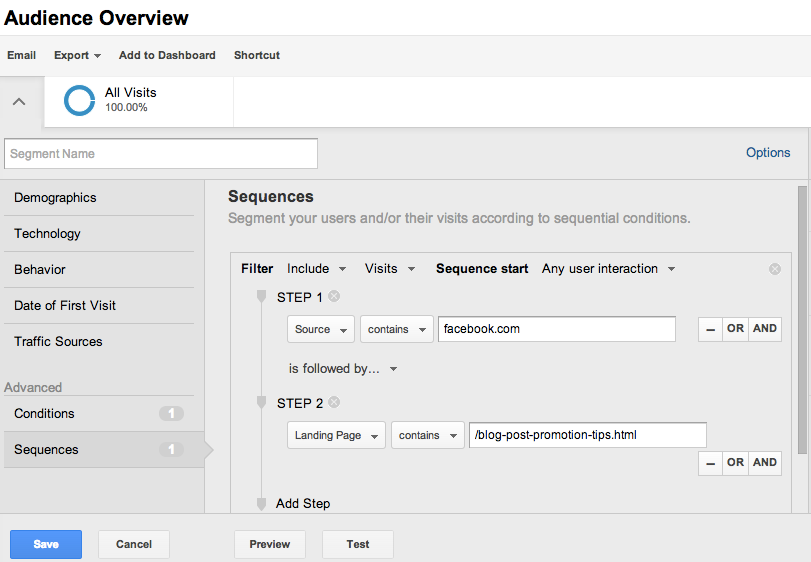Image resolution: width=811 pixels, height=562 pixels.
Task: Select the Date of First Visit section
Action: (x=99, y=306)
